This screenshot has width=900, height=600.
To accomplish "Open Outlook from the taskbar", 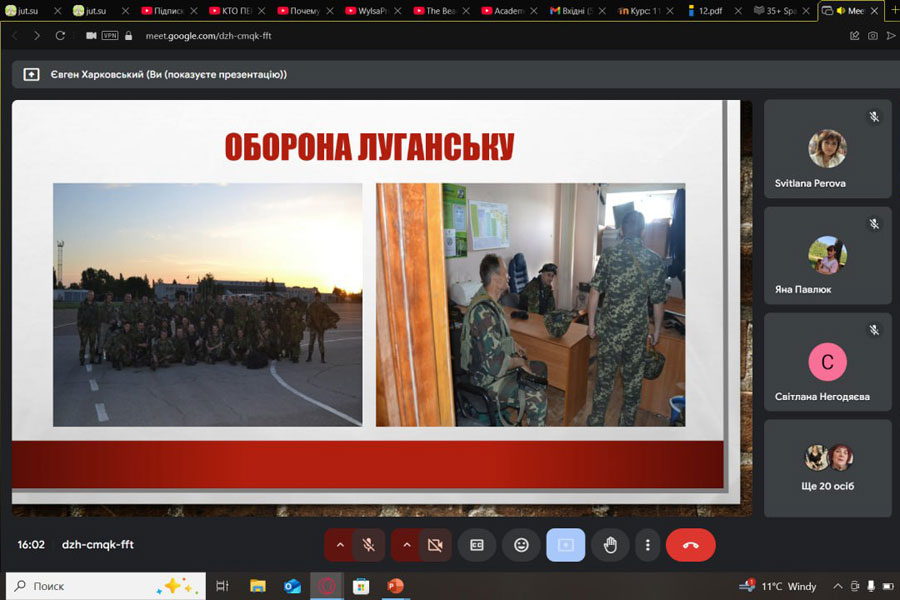I will click(292, 586).
